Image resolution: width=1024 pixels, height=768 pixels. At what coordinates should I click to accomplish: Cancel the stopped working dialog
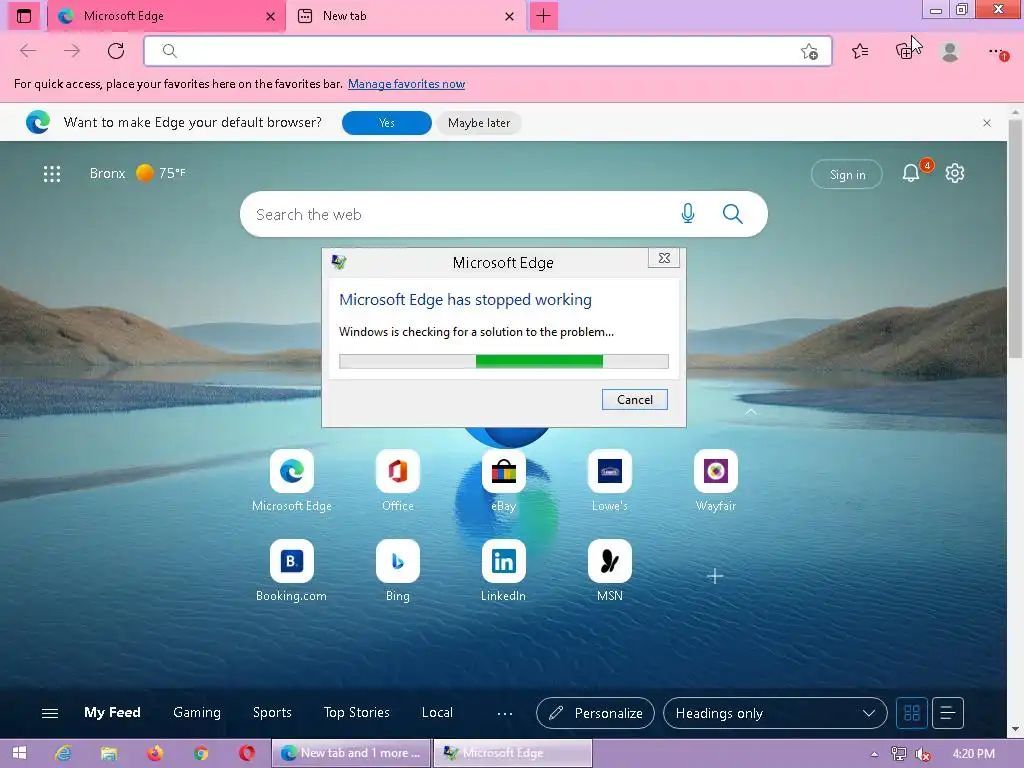point(635,400)
